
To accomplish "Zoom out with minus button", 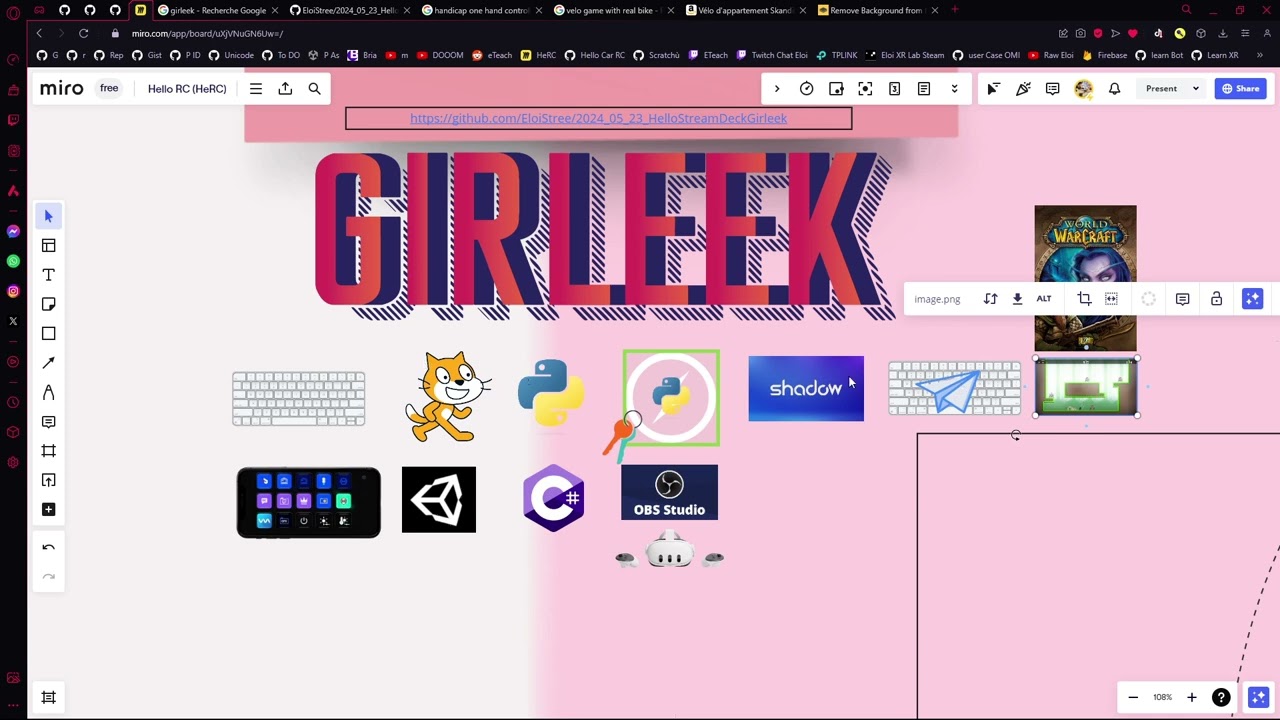I will click(1133, 697).
